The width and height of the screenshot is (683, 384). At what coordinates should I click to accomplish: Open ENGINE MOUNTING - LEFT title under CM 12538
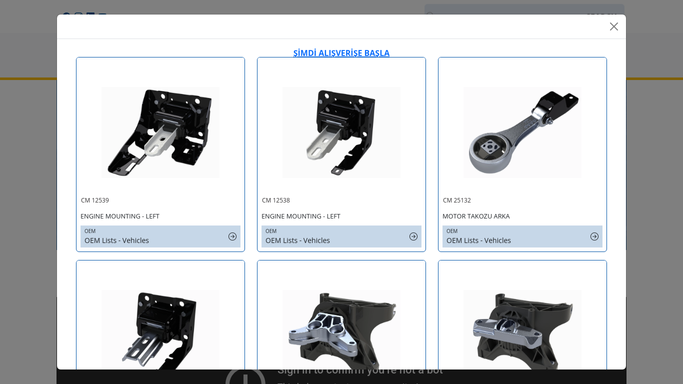coord(301,216)
